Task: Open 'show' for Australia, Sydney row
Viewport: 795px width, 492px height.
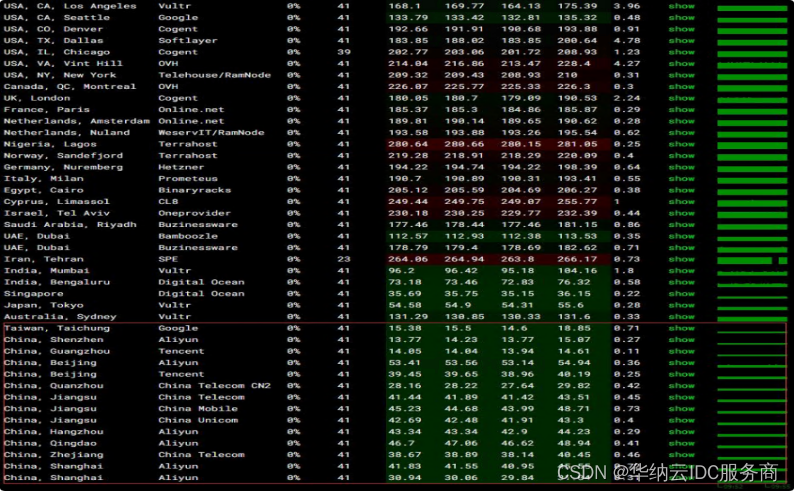Action: point(681,317)
